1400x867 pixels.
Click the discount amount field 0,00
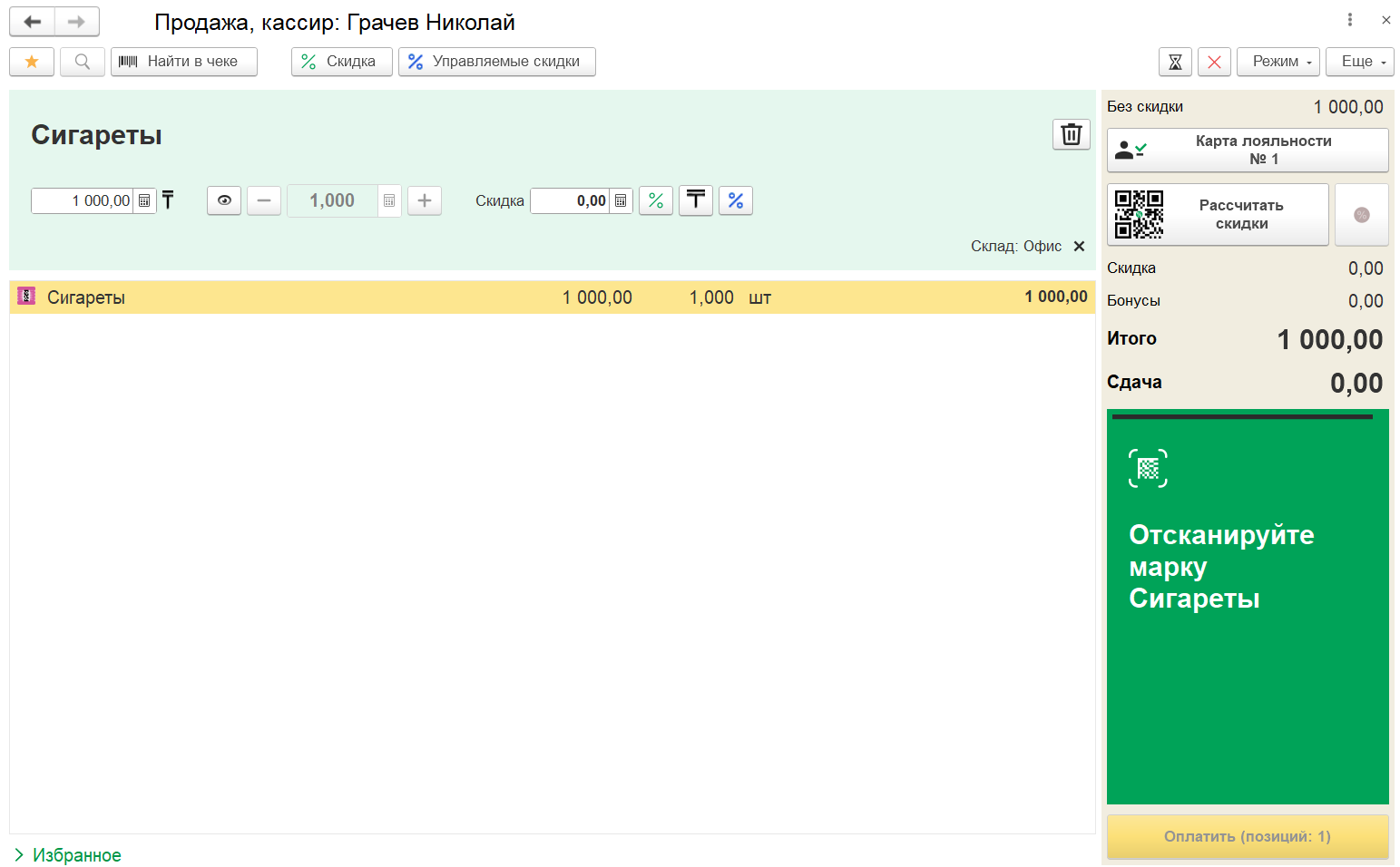570,200
